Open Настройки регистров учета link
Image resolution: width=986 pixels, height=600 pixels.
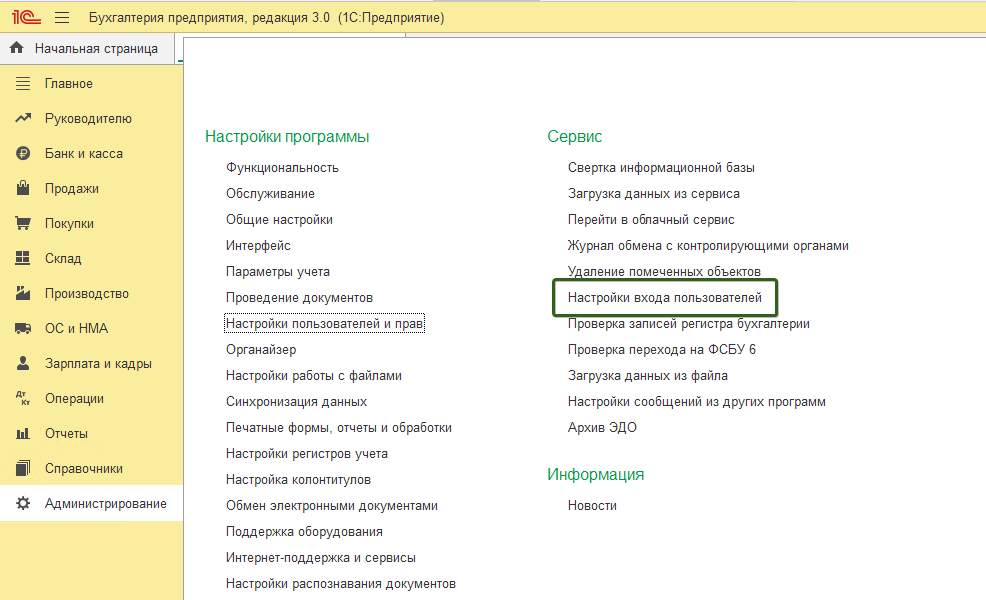click(307, 453)
